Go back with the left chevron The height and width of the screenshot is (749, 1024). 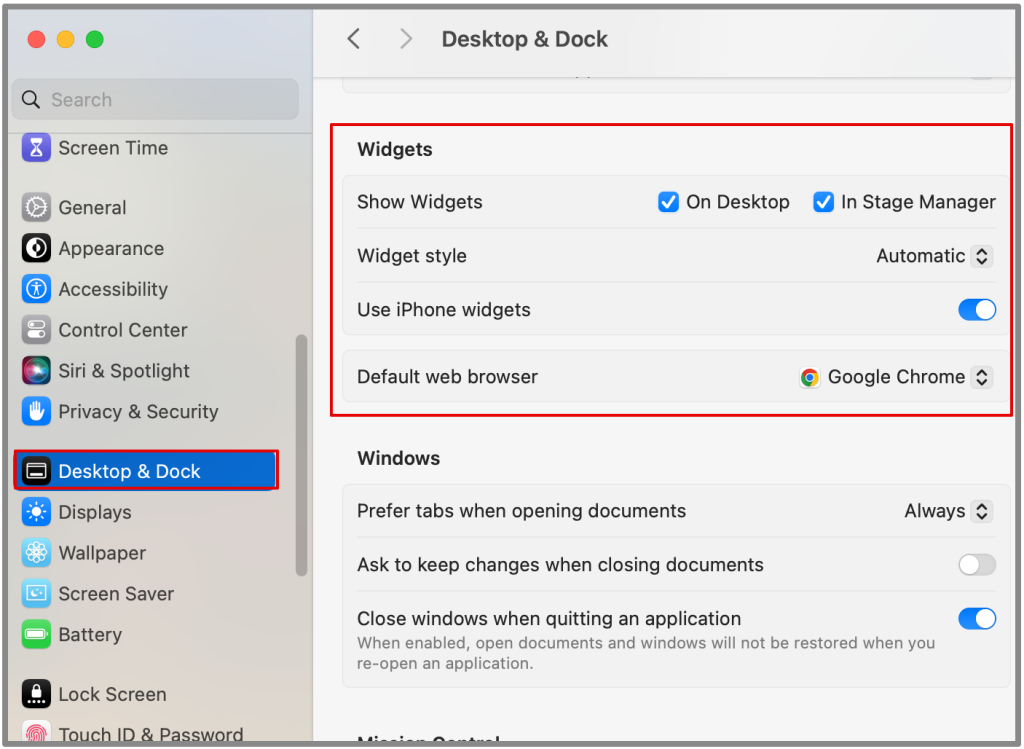pos(353,39)
